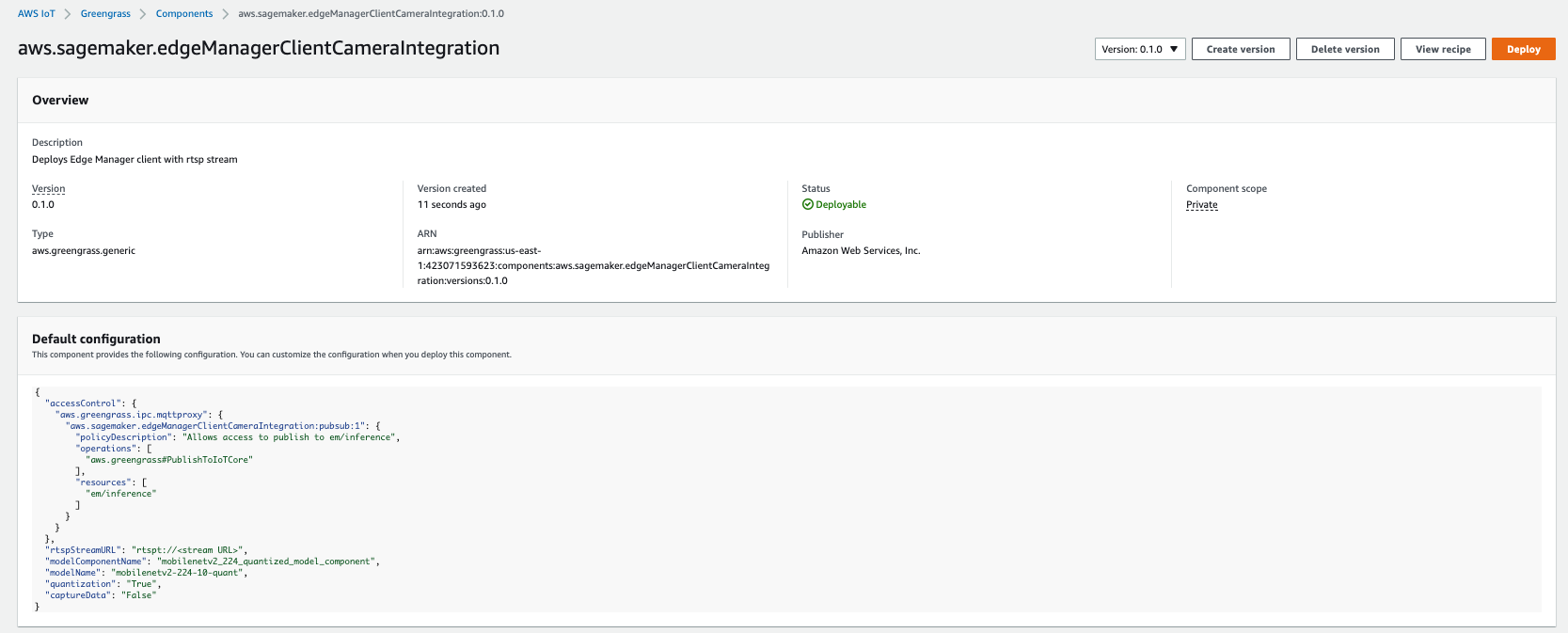The height and width of the screenshot is (633, 1568).
Task: Click the "11 seconds ago" timestamp
Action: (x=451, y=205)
